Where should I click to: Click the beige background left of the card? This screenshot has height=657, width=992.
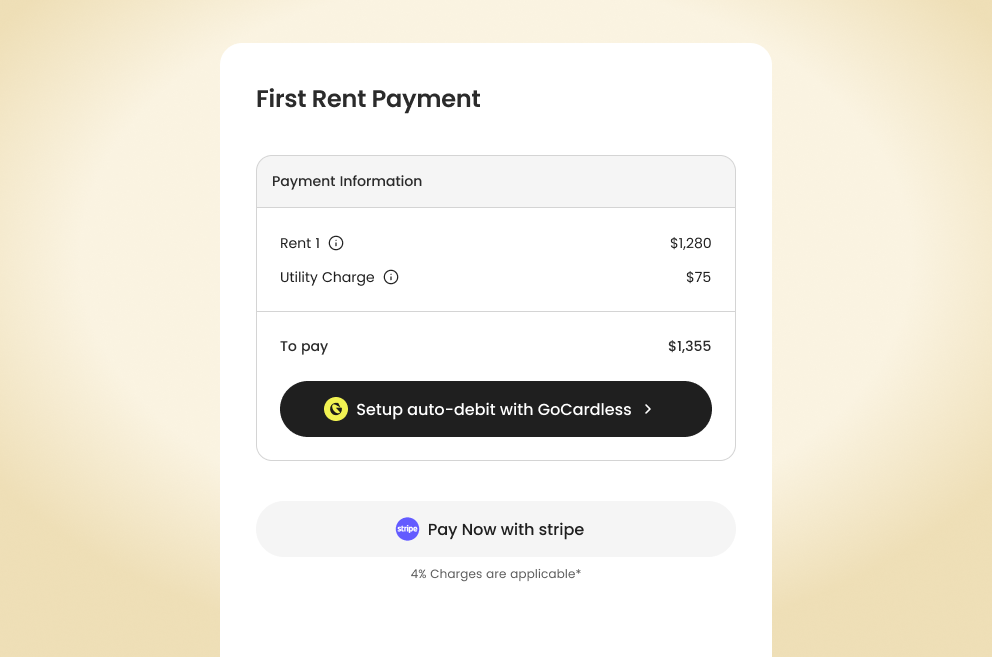(110, 330)
